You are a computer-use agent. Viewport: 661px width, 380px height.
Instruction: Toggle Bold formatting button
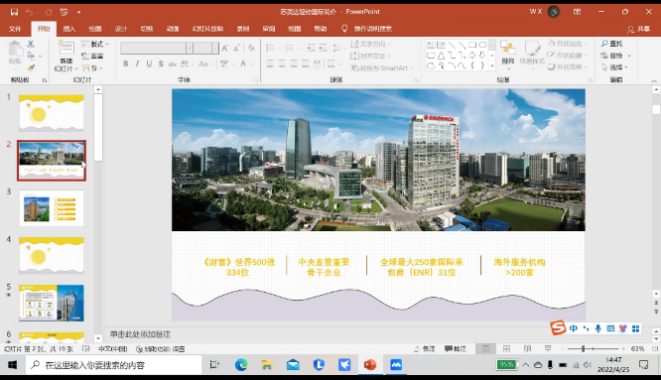coord(126,64)
